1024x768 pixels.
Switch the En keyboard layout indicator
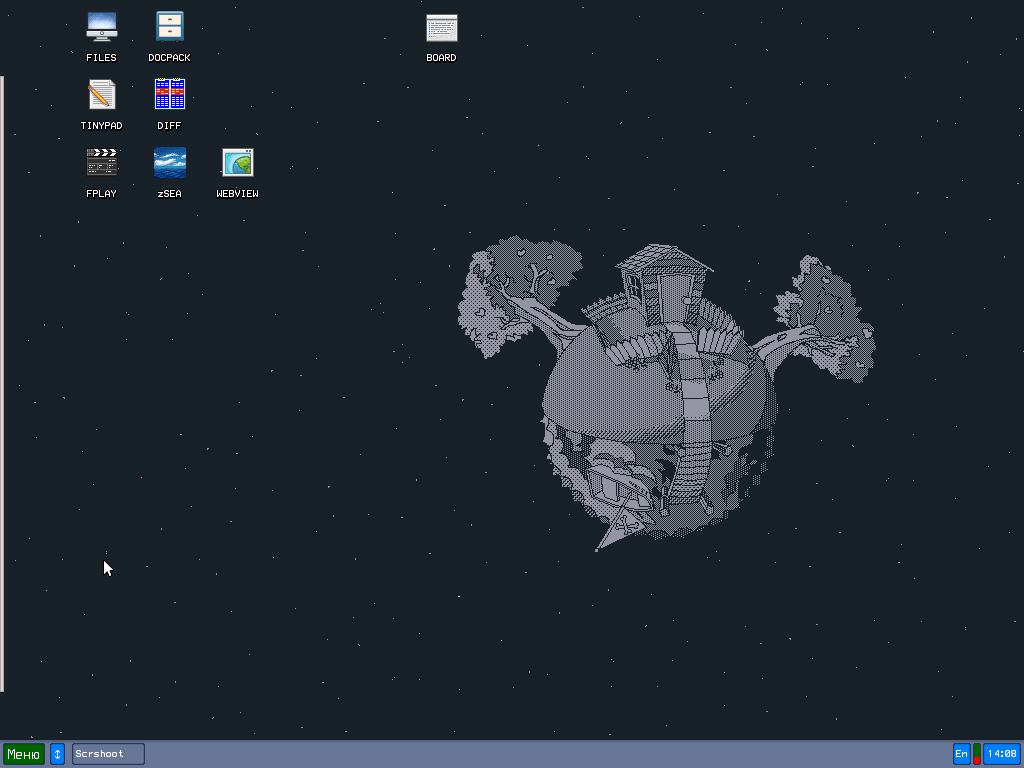point(961,754)
